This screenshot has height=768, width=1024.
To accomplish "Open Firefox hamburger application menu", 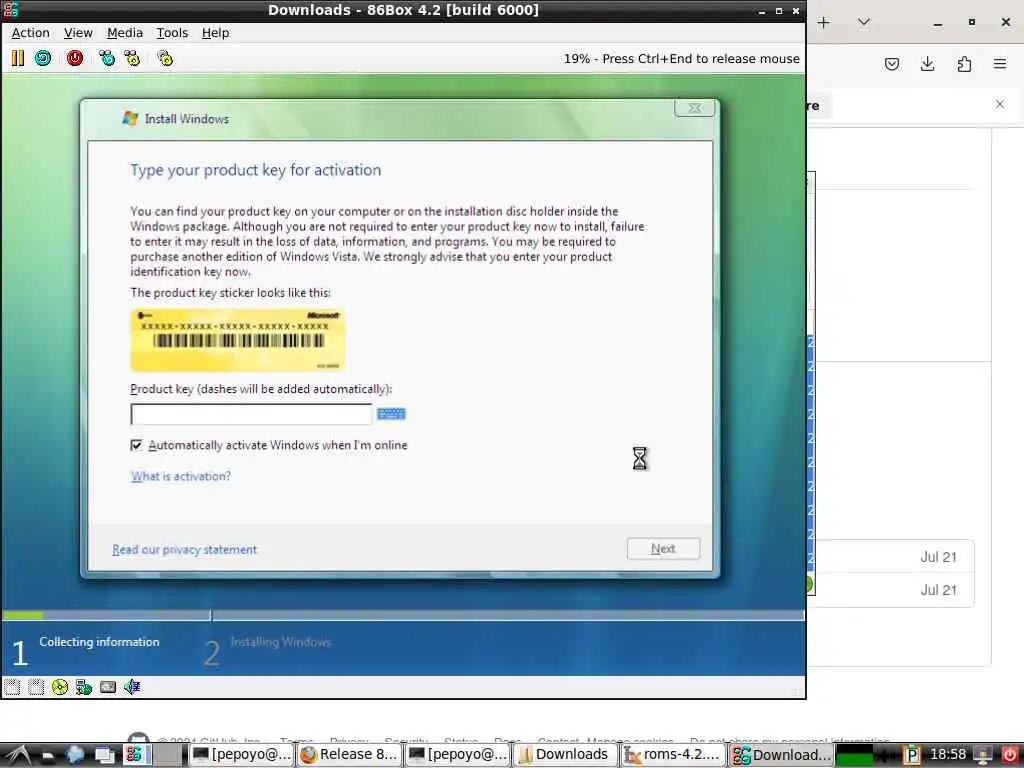I will (1000, 63).
